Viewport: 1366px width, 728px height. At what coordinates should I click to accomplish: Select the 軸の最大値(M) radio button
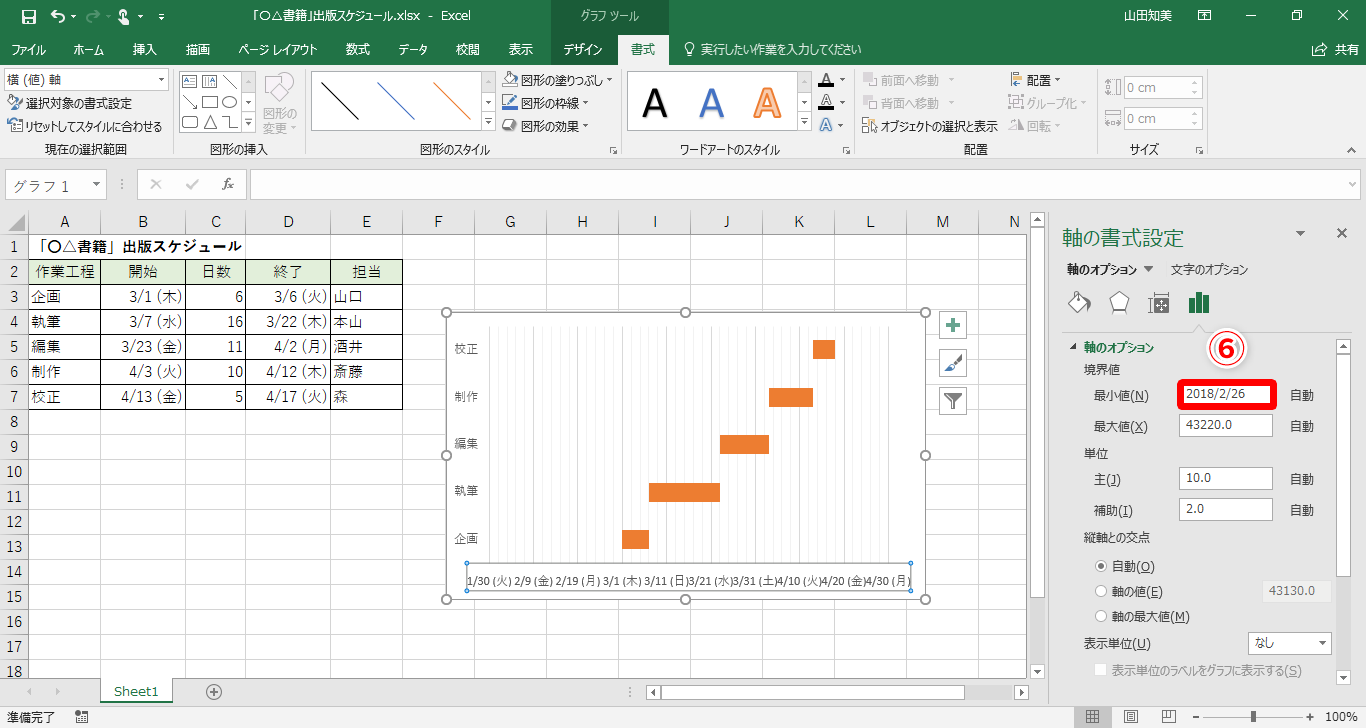pyautogui.click(x=1101, y=616)
